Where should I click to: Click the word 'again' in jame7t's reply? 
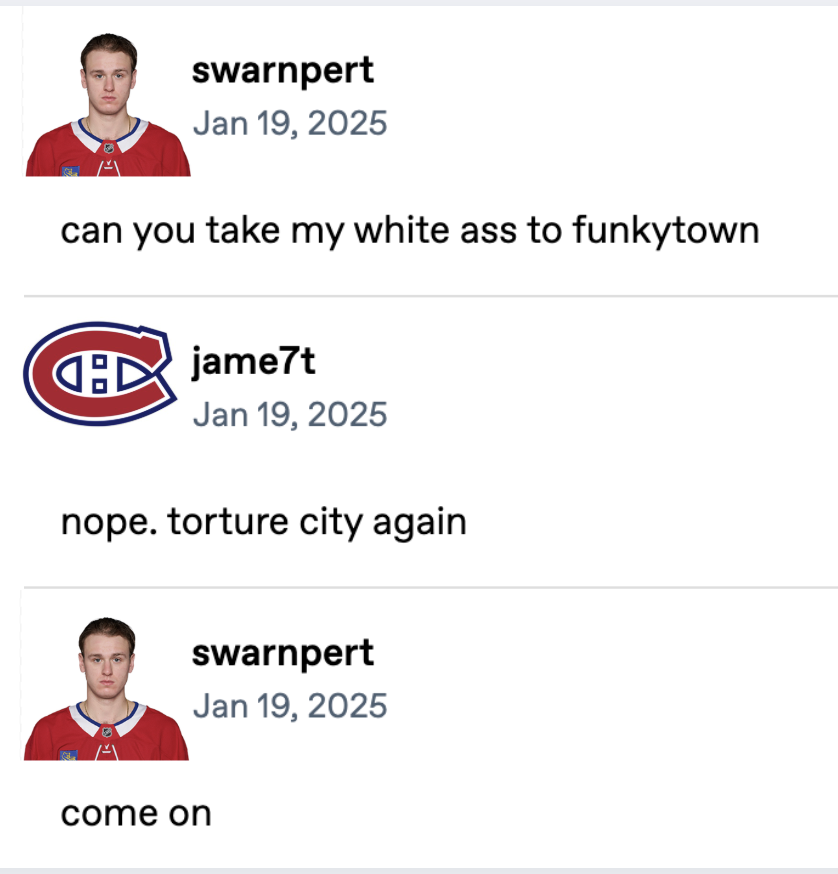coord(420,524)
